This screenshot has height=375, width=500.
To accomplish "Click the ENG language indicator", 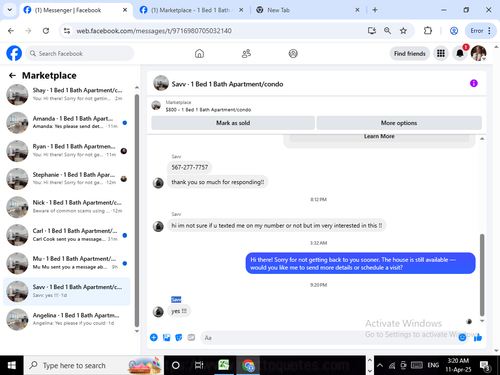I will tap(433, 365).
